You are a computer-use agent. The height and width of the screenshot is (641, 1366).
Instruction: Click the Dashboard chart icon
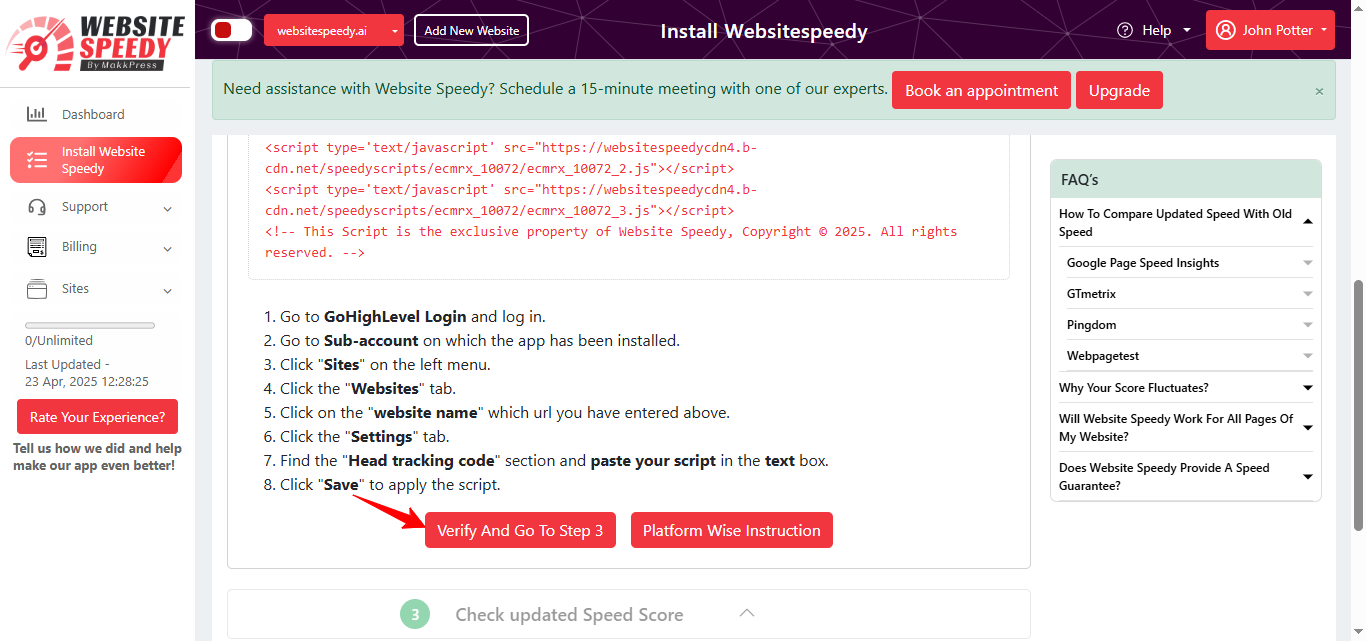(37, 114)
